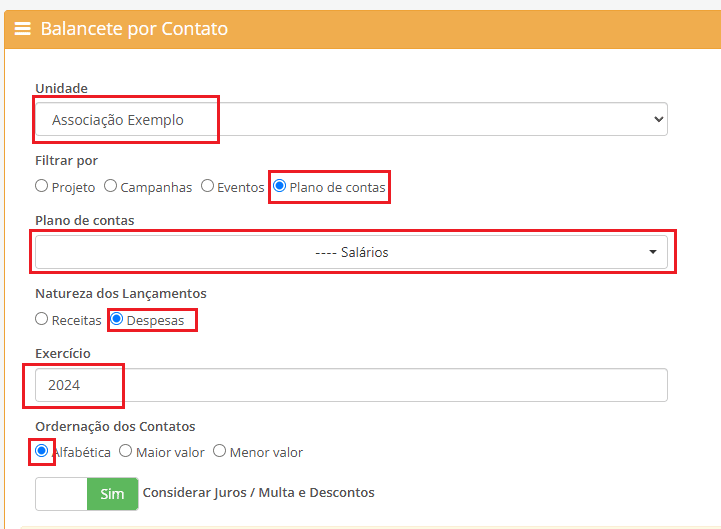Choose Receitas as the transaction nature
Screen dimensions: 721x529
[41, 319]
